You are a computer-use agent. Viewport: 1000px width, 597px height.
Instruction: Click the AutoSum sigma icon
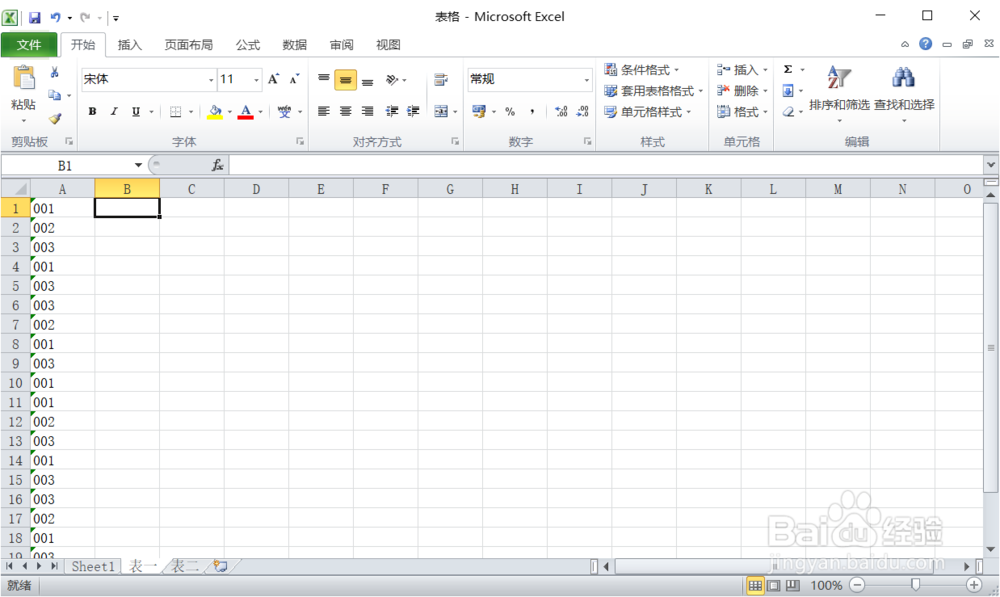(x=788, y=69)
